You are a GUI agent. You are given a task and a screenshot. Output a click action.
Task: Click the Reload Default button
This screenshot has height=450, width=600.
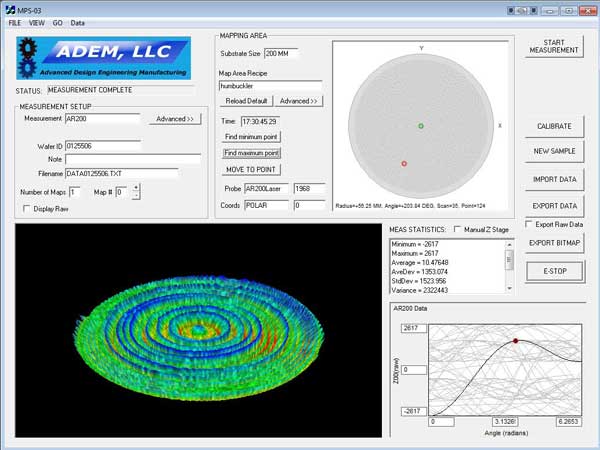coord(246,101)
